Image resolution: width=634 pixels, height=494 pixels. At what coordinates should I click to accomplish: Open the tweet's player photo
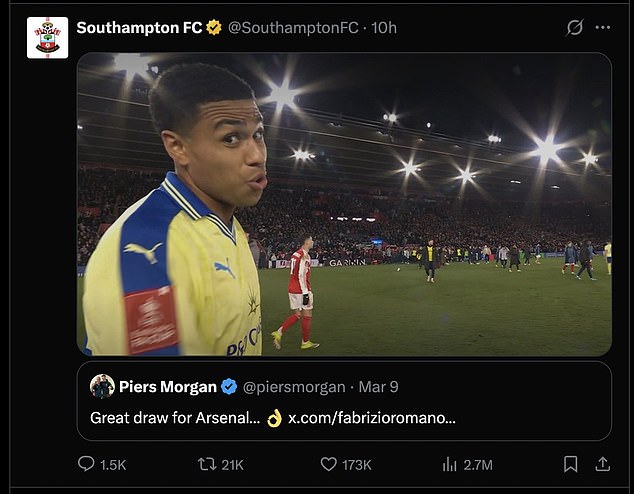[x=344, y=204]
